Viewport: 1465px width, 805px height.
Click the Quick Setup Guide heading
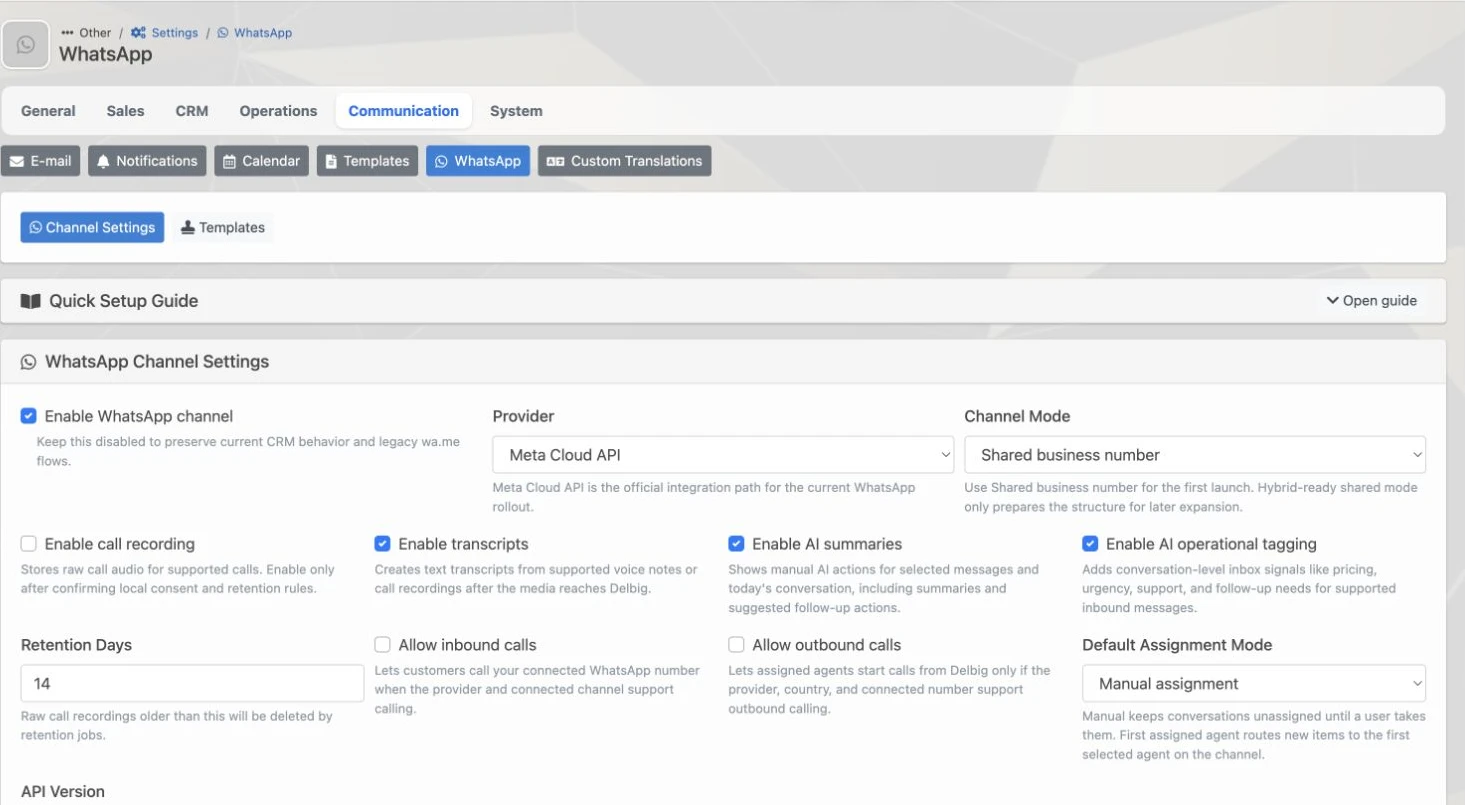click(x=124, y=301)
